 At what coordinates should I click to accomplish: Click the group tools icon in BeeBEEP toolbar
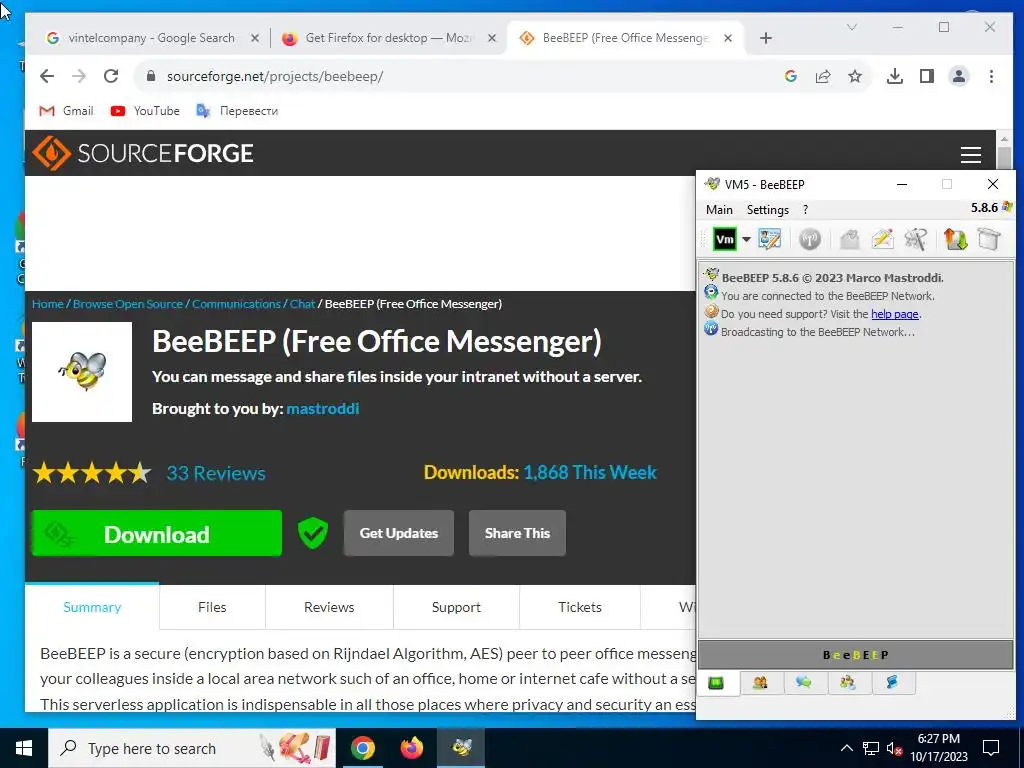[x=916, y=240]
